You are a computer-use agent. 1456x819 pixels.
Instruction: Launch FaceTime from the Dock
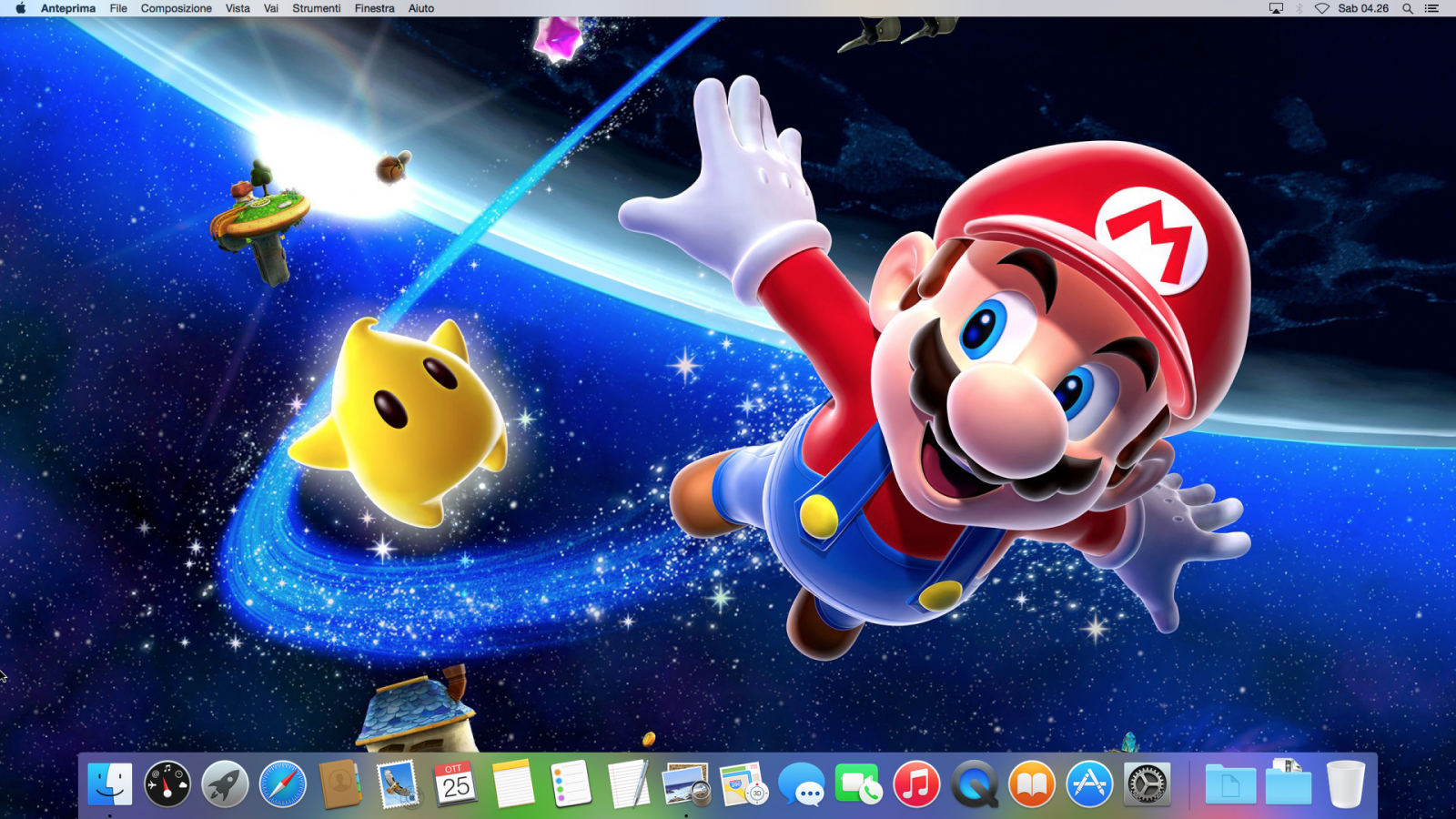(859, 784)
